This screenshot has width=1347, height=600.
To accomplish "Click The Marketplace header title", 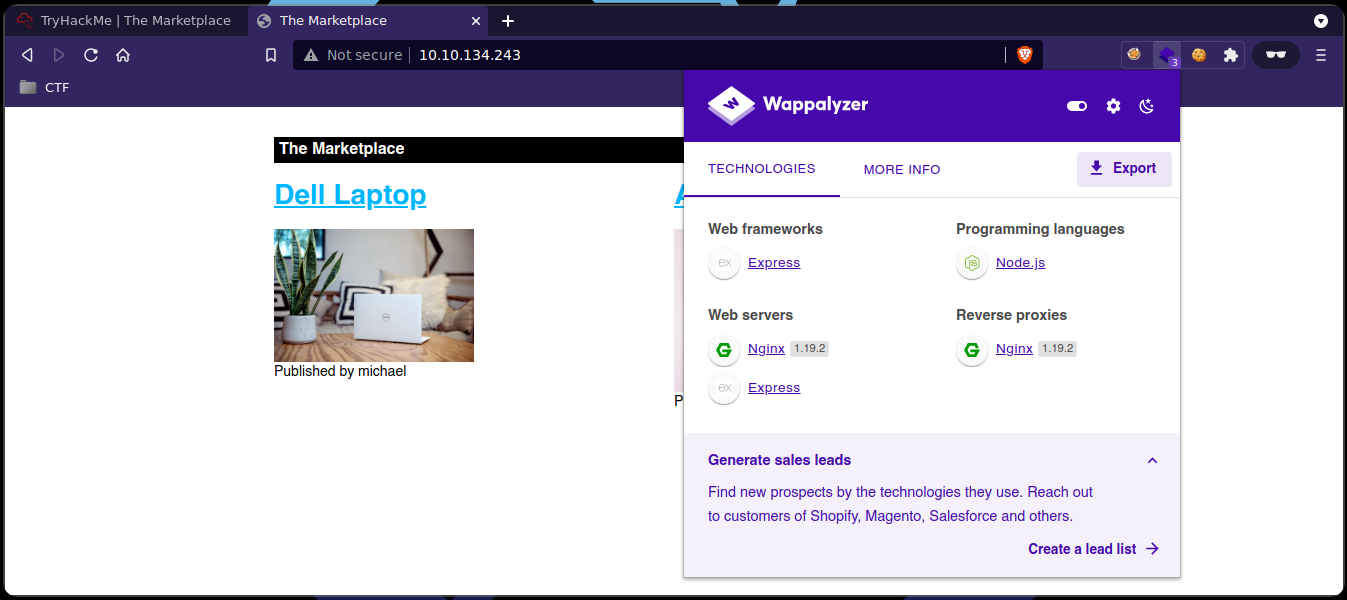I will (x=342, y=149).
